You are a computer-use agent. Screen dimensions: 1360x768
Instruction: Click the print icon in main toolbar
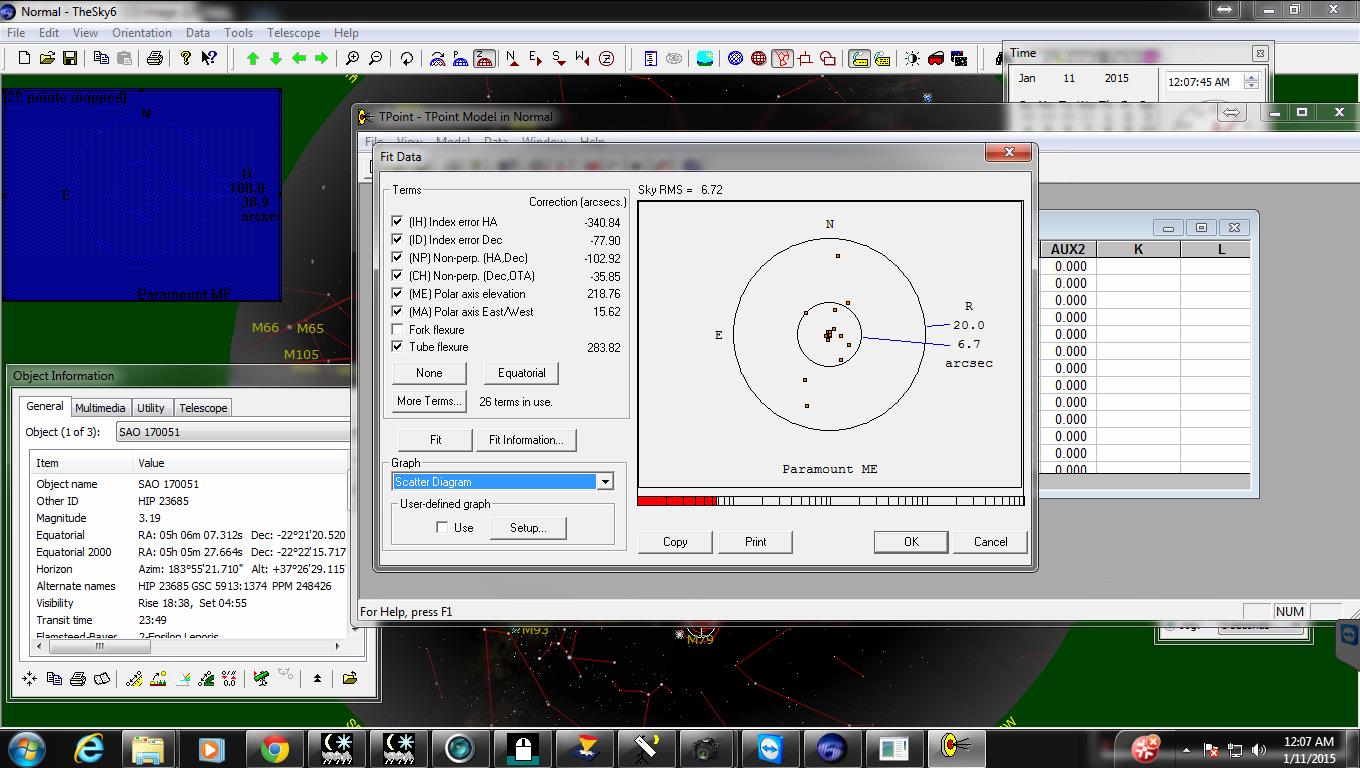click(x=154, y=59)
